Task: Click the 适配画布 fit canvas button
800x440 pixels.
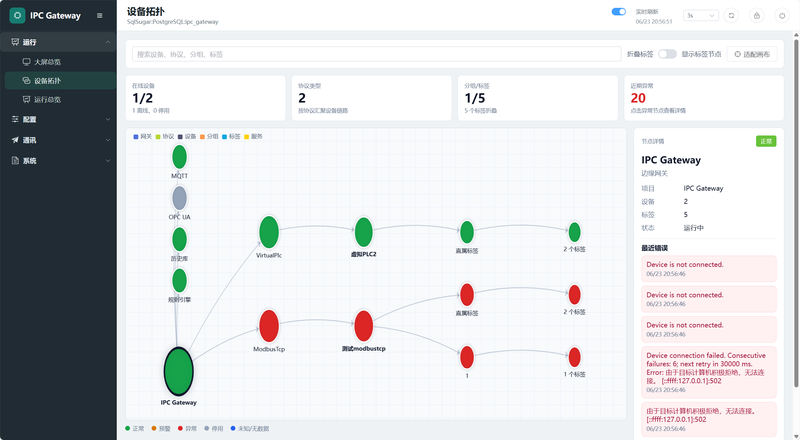Action: click(752, 54)
